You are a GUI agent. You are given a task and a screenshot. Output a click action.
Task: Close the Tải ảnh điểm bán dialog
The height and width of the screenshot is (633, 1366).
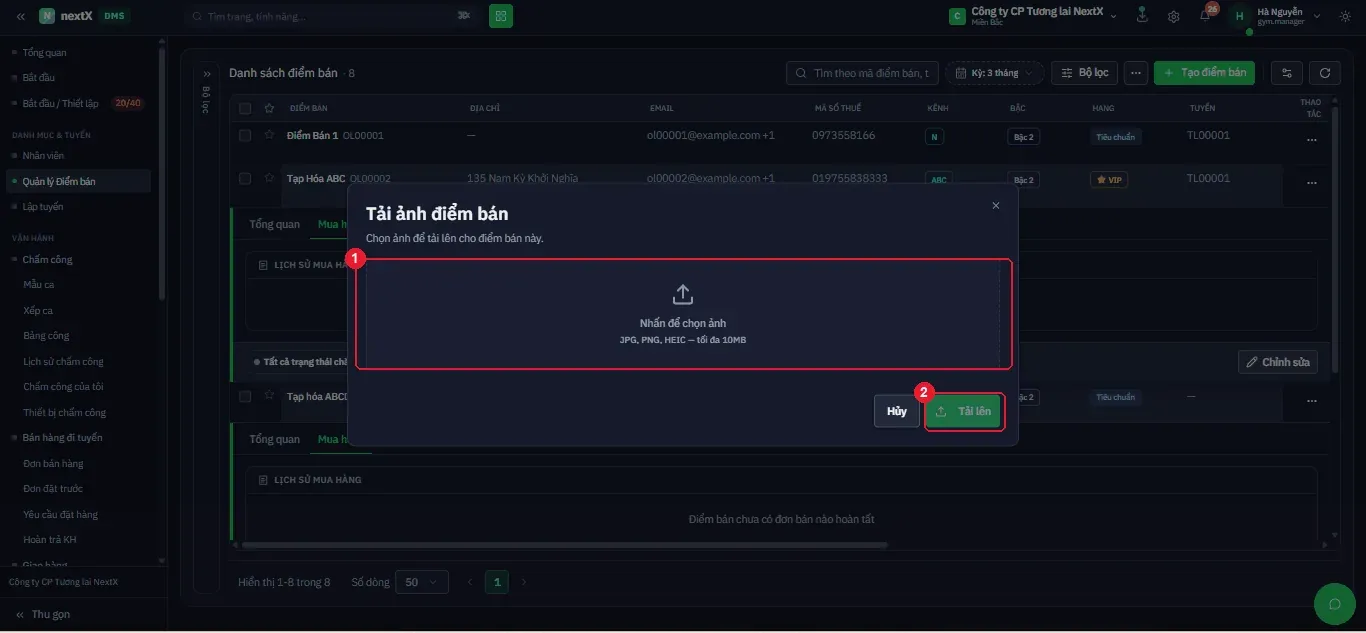(x=995, y=205)
